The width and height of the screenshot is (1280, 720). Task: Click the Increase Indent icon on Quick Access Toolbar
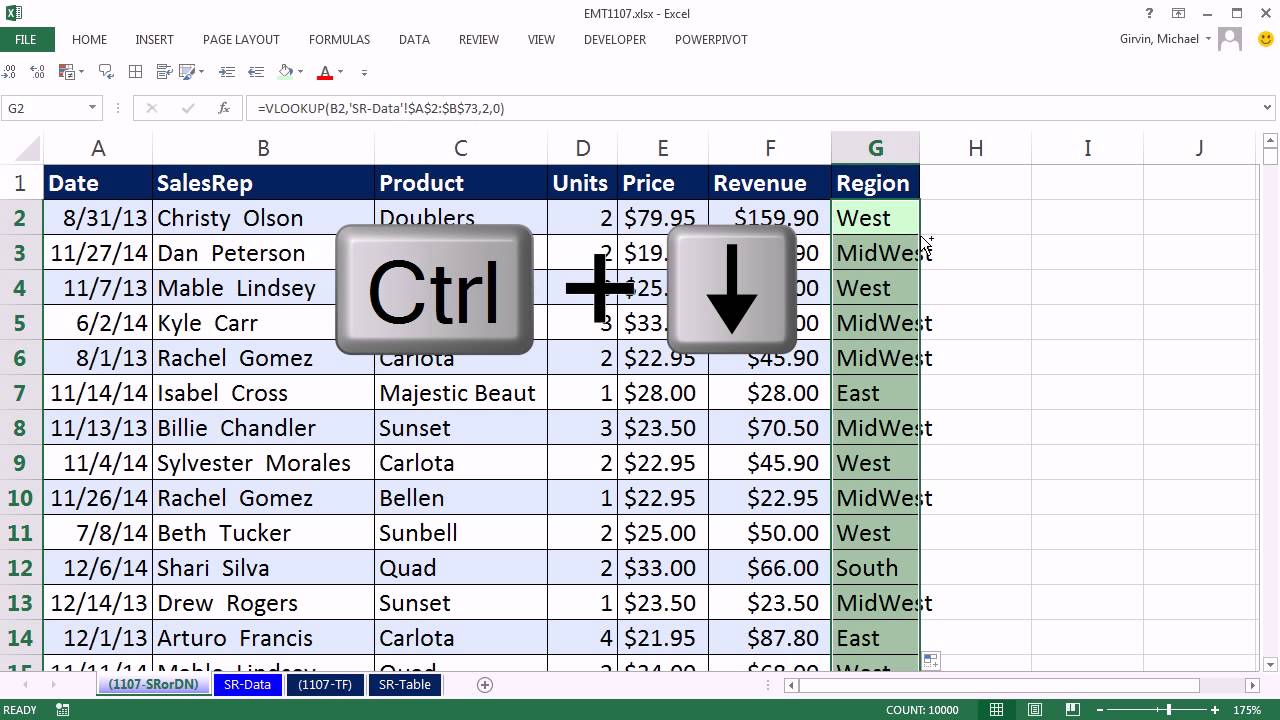228,72
